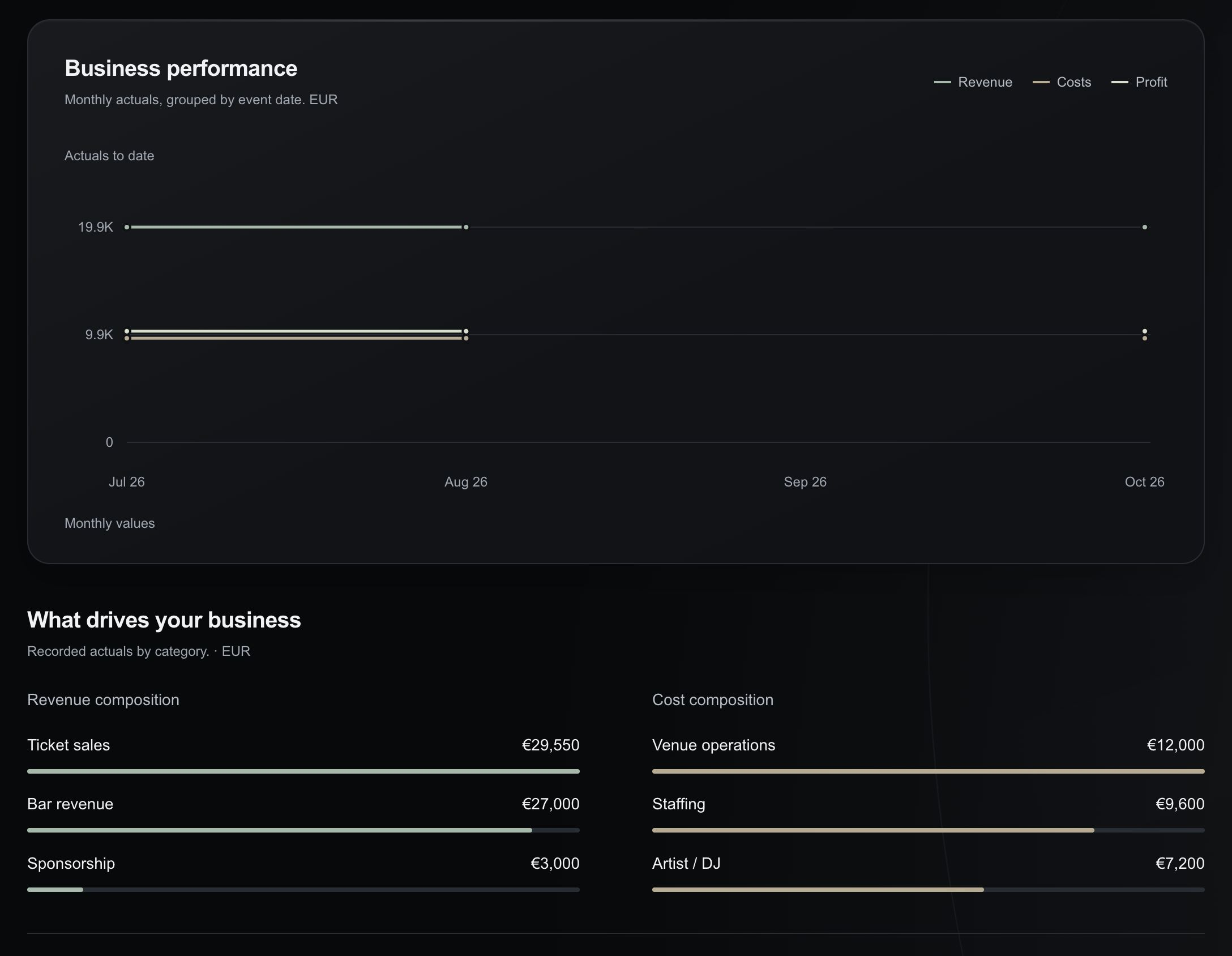The image size is (1232, 956).
Task: Select the €7,200 Artist / DJ value
Action: 1180,863
